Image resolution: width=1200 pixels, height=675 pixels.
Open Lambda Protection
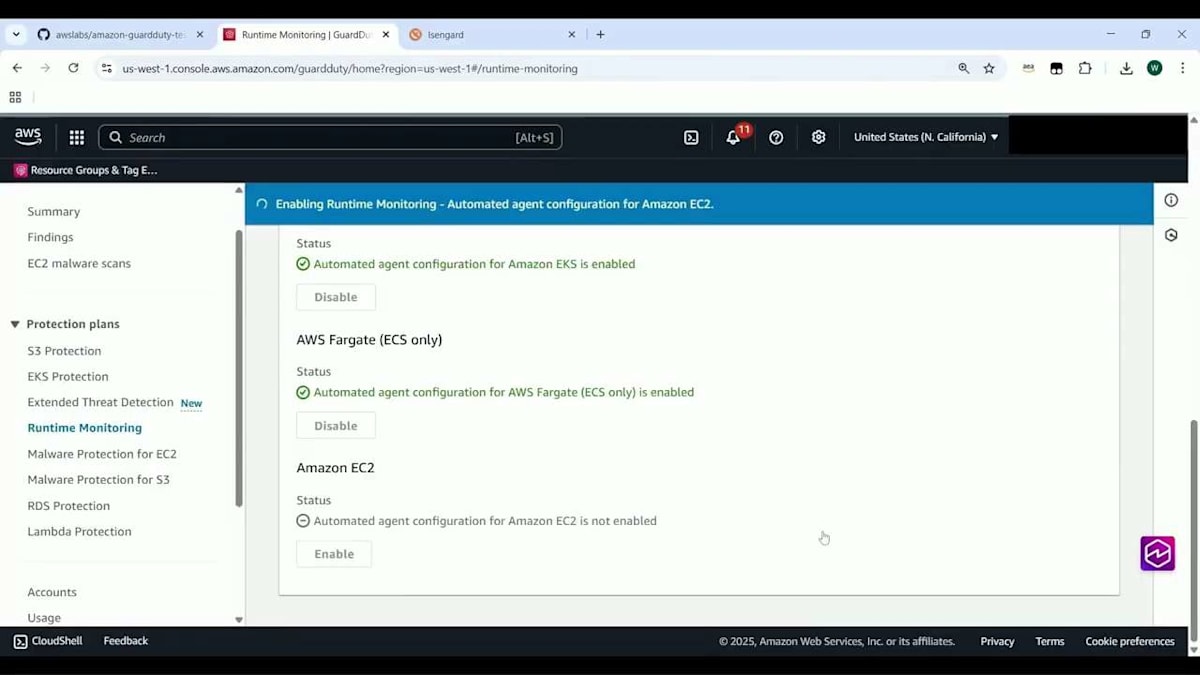79,532
